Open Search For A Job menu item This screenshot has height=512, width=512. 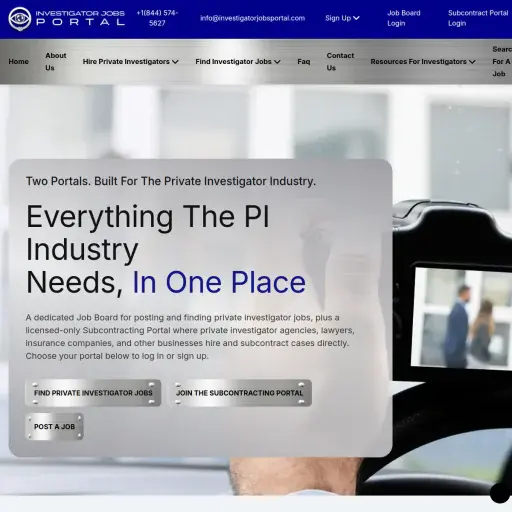[502, 62]
